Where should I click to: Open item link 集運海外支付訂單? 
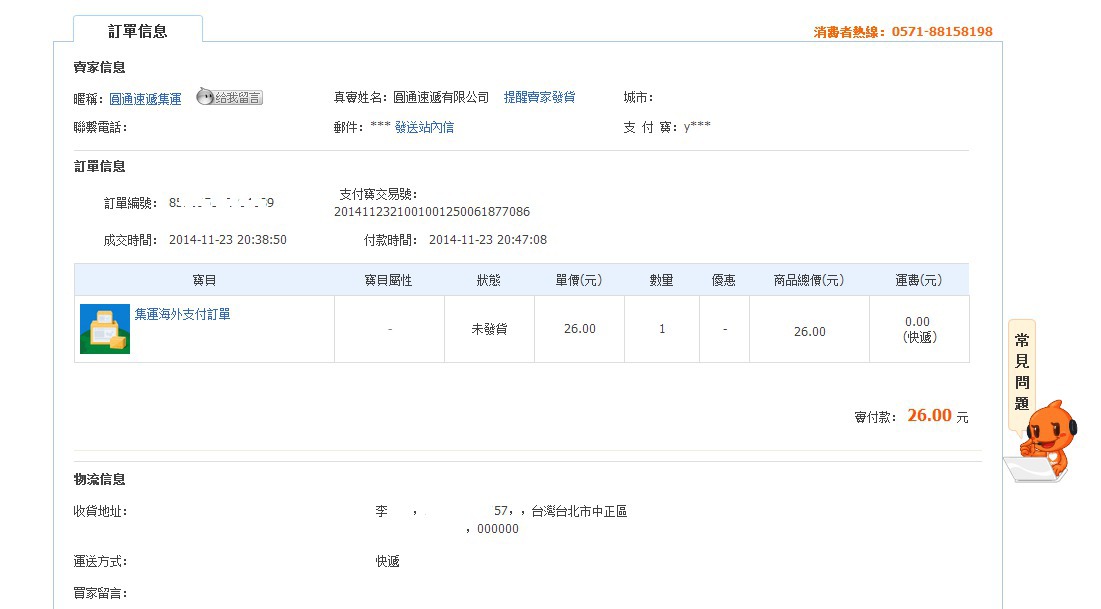(183, 314)
